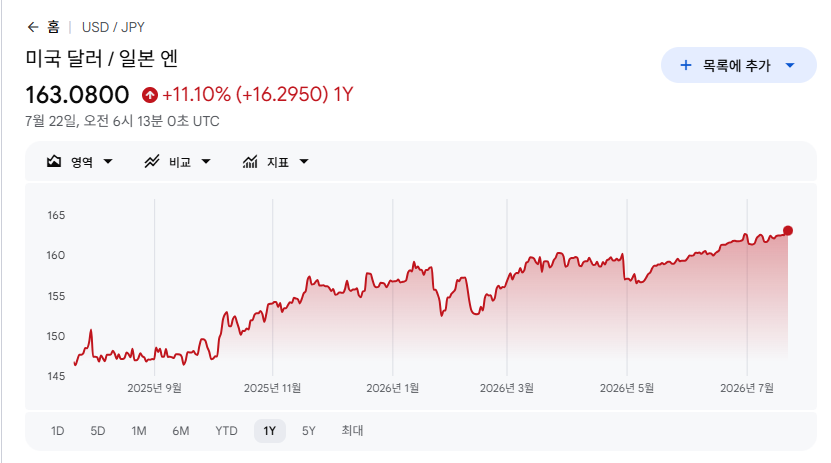The height and width of the screenshot is (463, 831).
Task: Switch chart range to 5D
Action: 98,431
